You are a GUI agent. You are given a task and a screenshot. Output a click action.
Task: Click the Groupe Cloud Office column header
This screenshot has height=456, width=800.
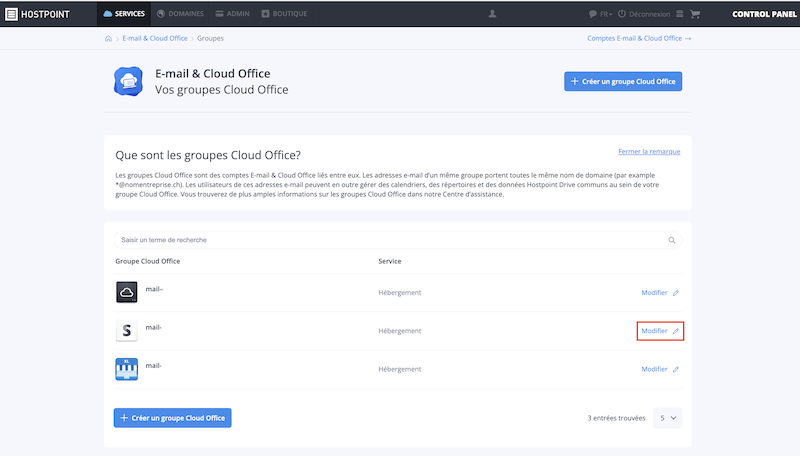(147, 261)
